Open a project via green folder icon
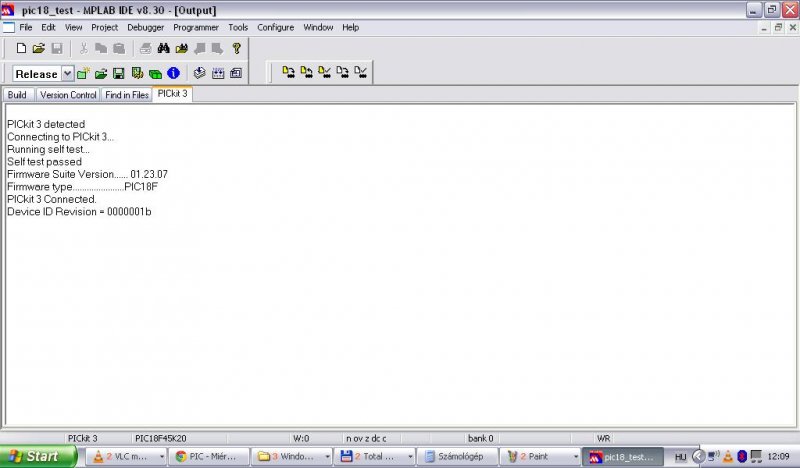800x468 pixels. [101, 73]
